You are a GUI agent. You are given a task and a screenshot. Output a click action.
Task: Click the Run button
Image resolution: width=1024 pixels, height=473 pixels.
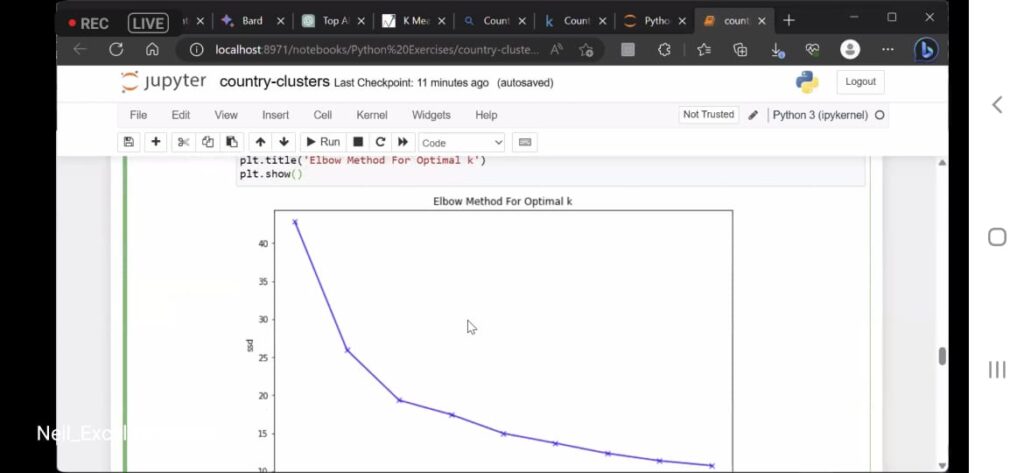point(323,142)
